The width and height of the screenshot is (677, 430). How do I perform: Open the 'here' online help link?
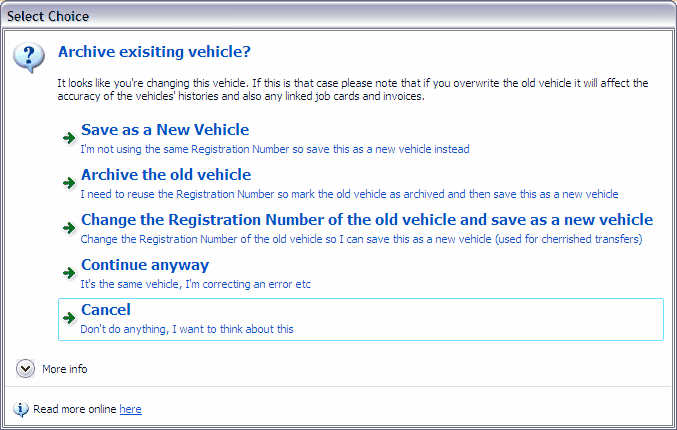point(130,409)
